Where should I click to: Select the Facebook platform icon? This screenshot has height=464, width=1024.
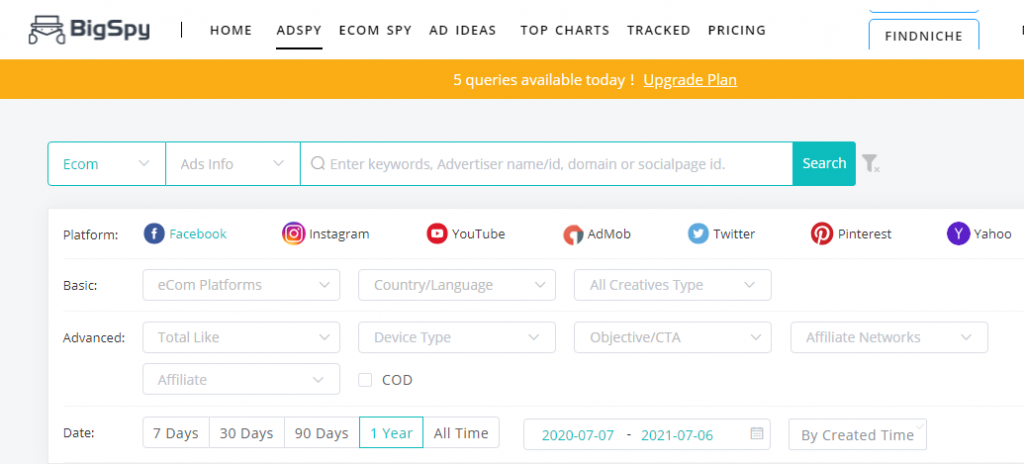tap(154, 233)
